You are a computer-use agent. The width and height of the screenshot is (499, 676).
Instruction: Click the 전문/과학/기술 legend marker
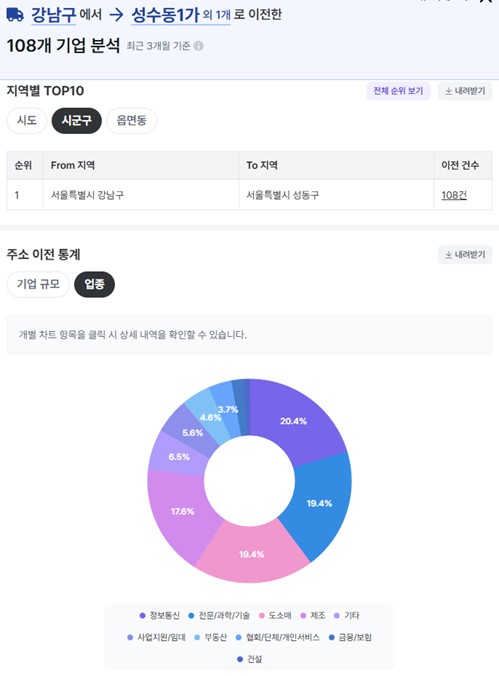pyautogui.click(x=191, y=616)
